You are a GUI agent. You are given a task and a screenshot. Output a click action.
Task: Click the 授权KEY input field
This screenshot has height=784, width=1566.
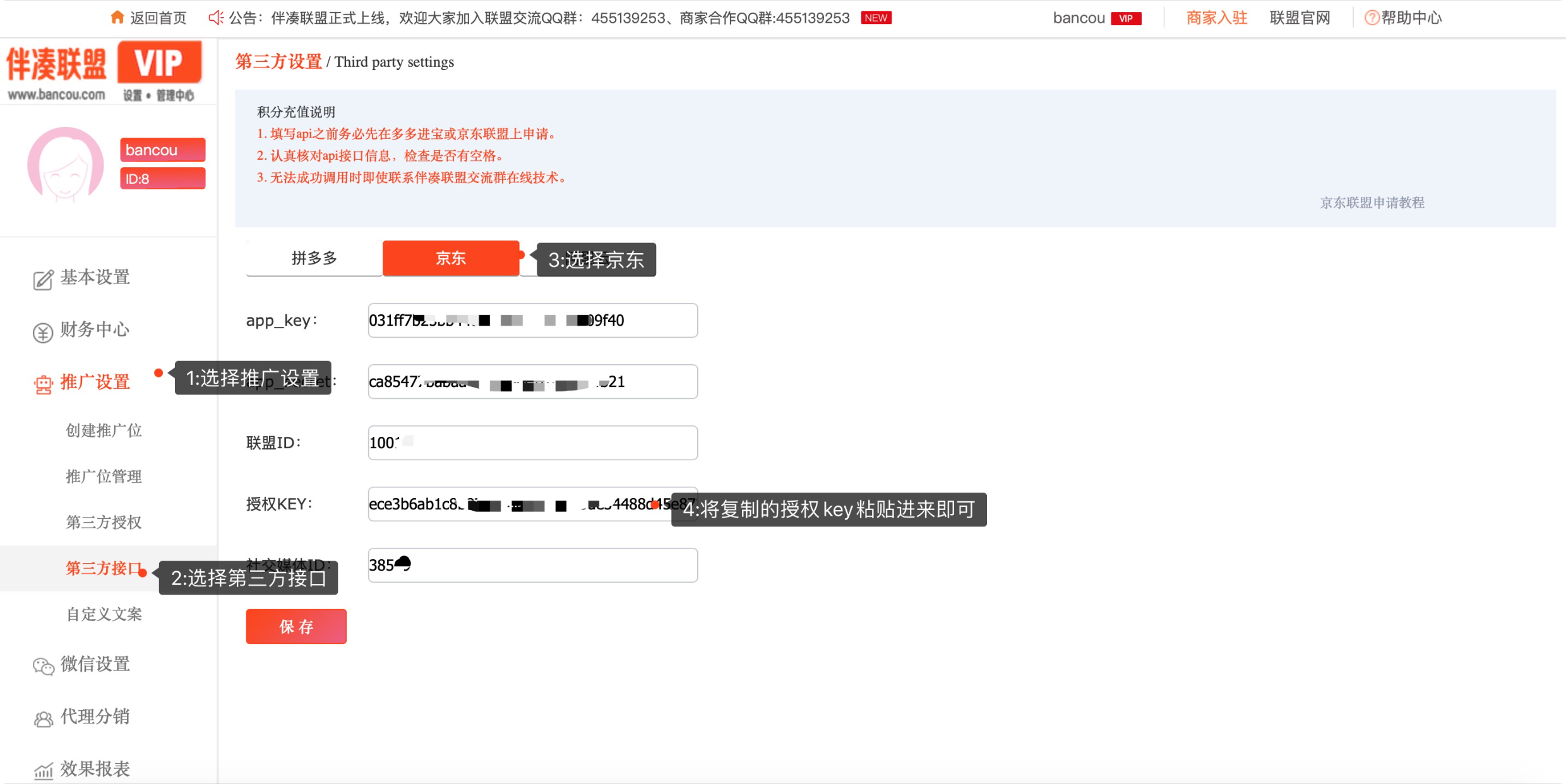pyautogui.click(x=532, y=504)
